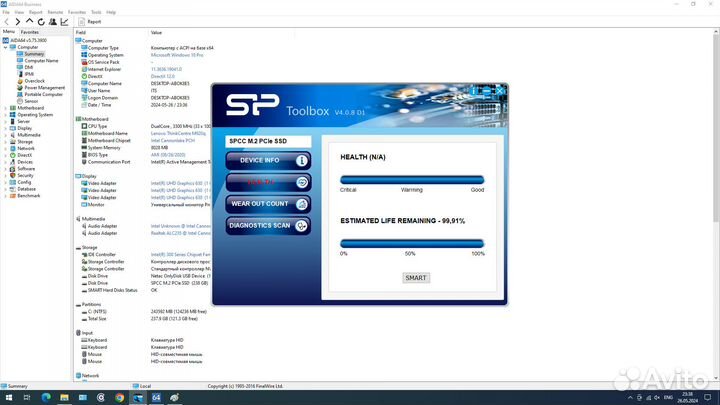Screen dimensions: 720x405
Task: Start Diagnostics Scan in SP Toolbox
Action: [x=268, y=225]
